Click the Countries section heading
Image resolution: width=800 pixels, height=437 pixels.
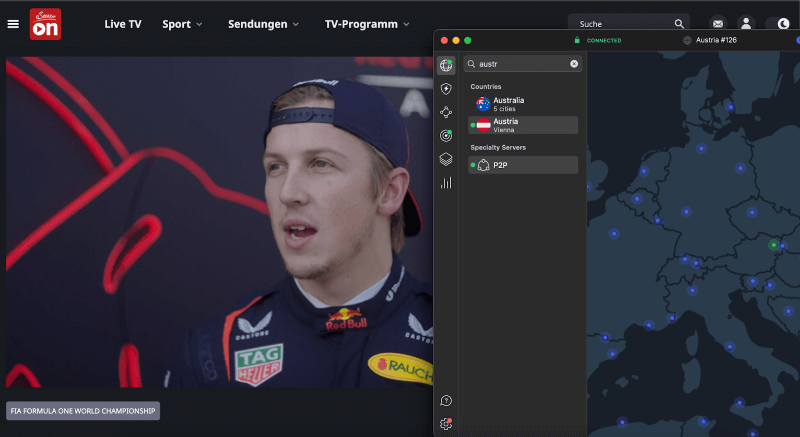[486, 87]
